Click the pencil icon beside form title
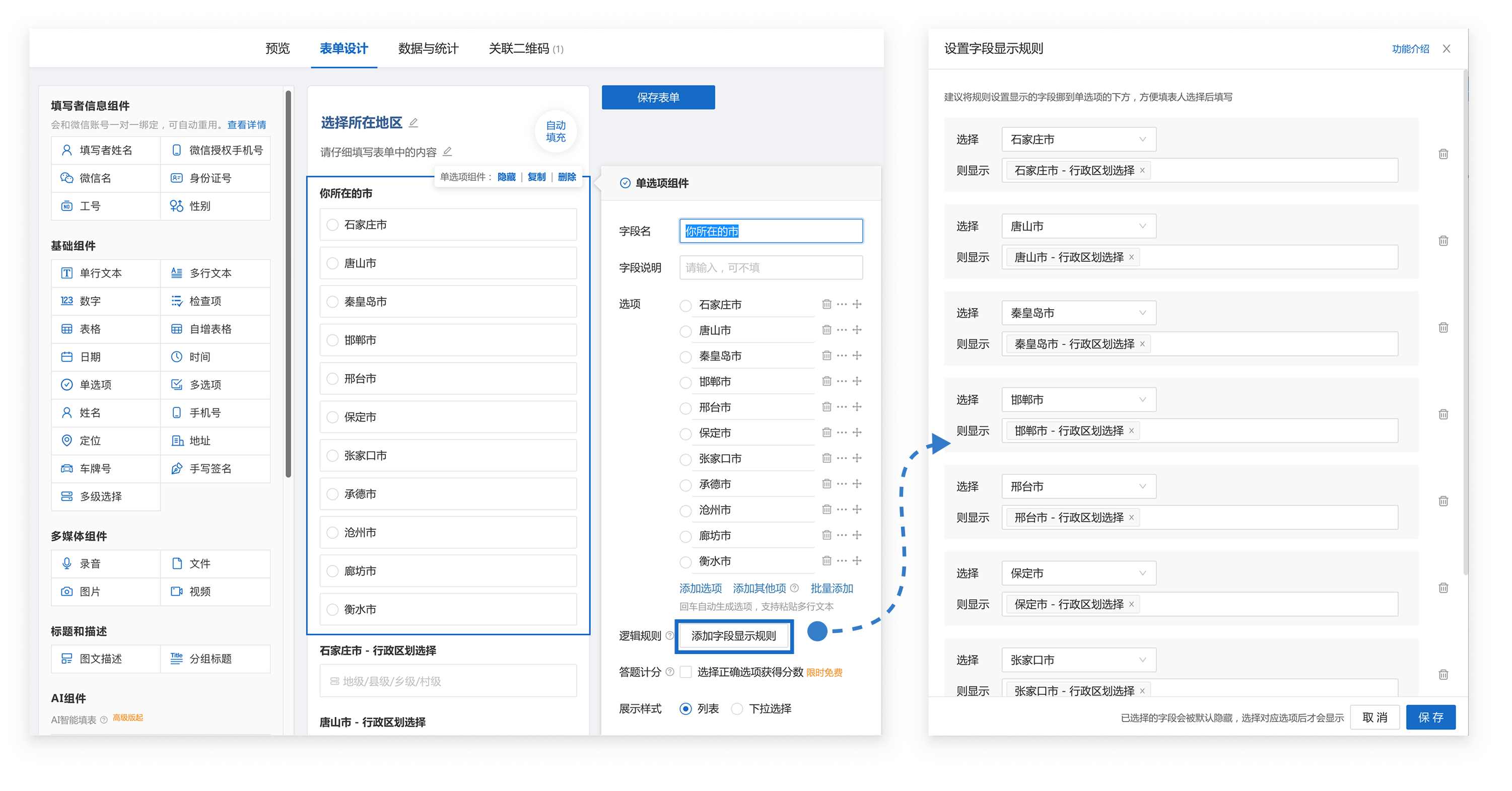1512x791 pixels. click(413, 123)
